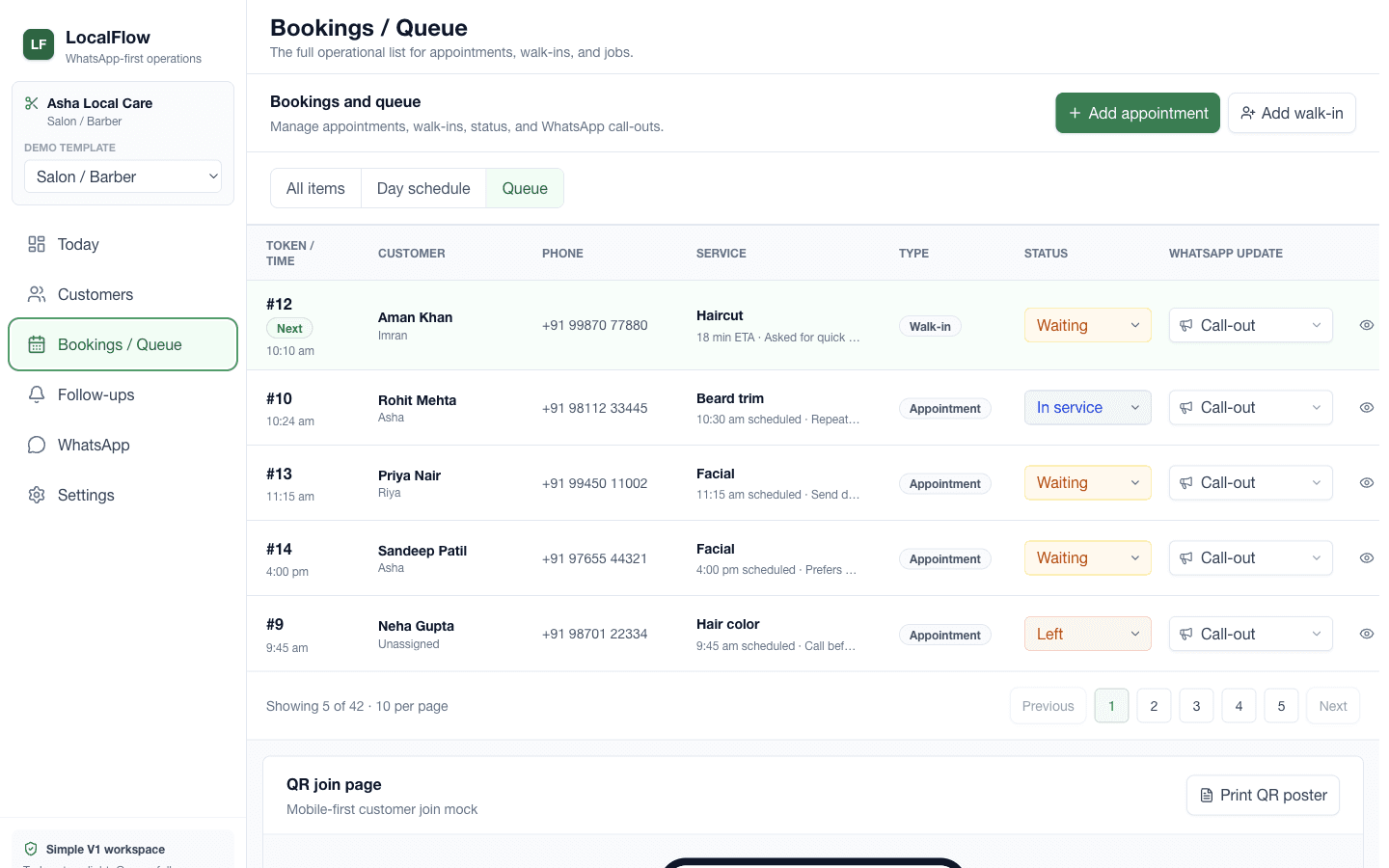Select the Queue tab
Screen dimensions: 1389x868
525,188
